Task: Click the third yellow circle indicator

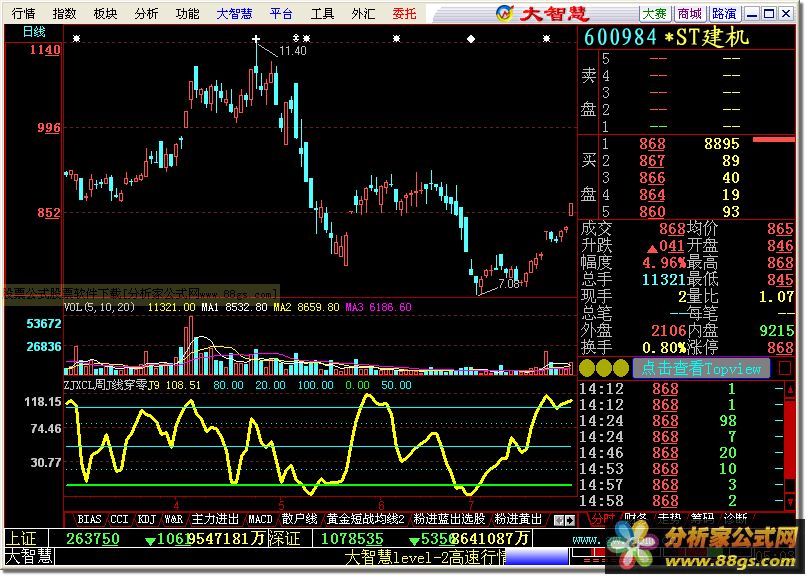Action: (621, 368)
